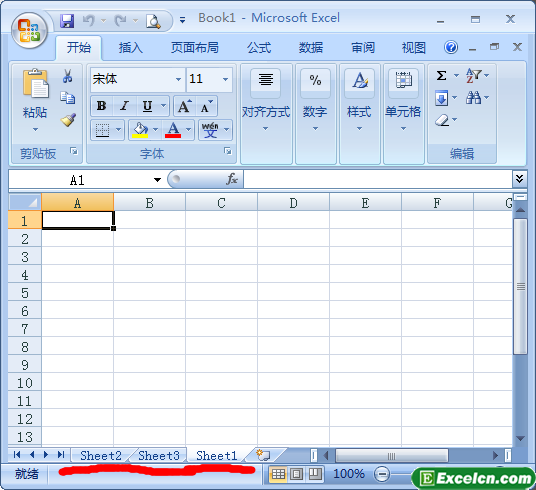The width and height of the screenshot is (536, 490).
Task: Click the Office Button logo
Action: [x=30, y=31]
